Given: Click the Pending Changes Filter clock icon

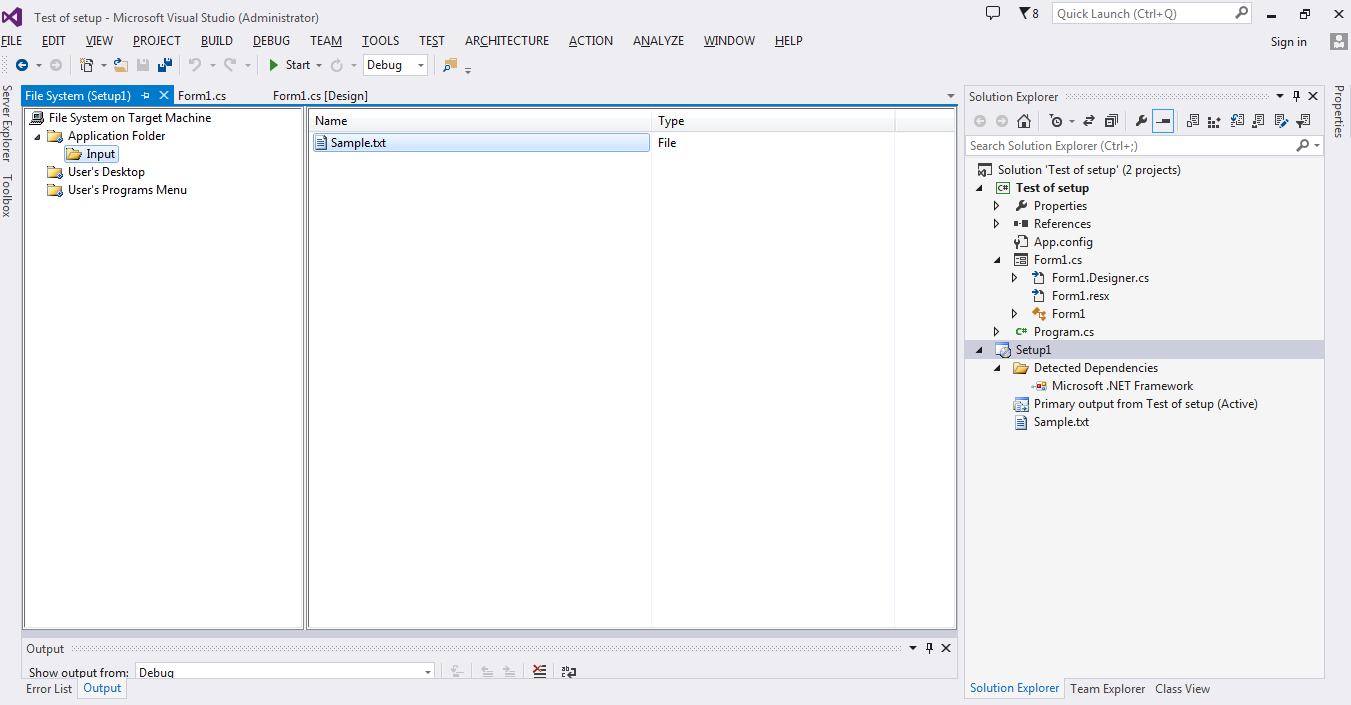Looking at the screenshot, I should pyautogui.click(x=1056, y=121).
